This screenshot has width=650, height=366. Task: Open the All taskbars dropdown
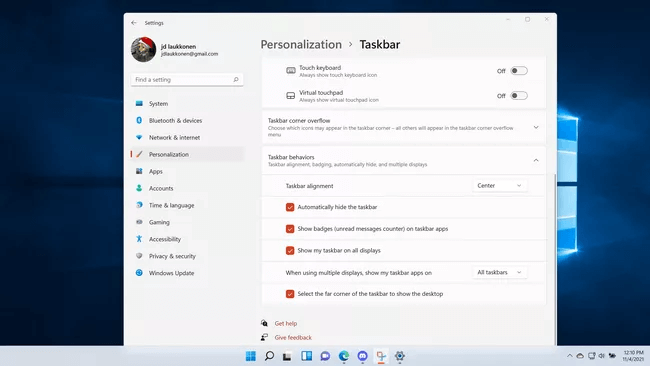[500, 272]
